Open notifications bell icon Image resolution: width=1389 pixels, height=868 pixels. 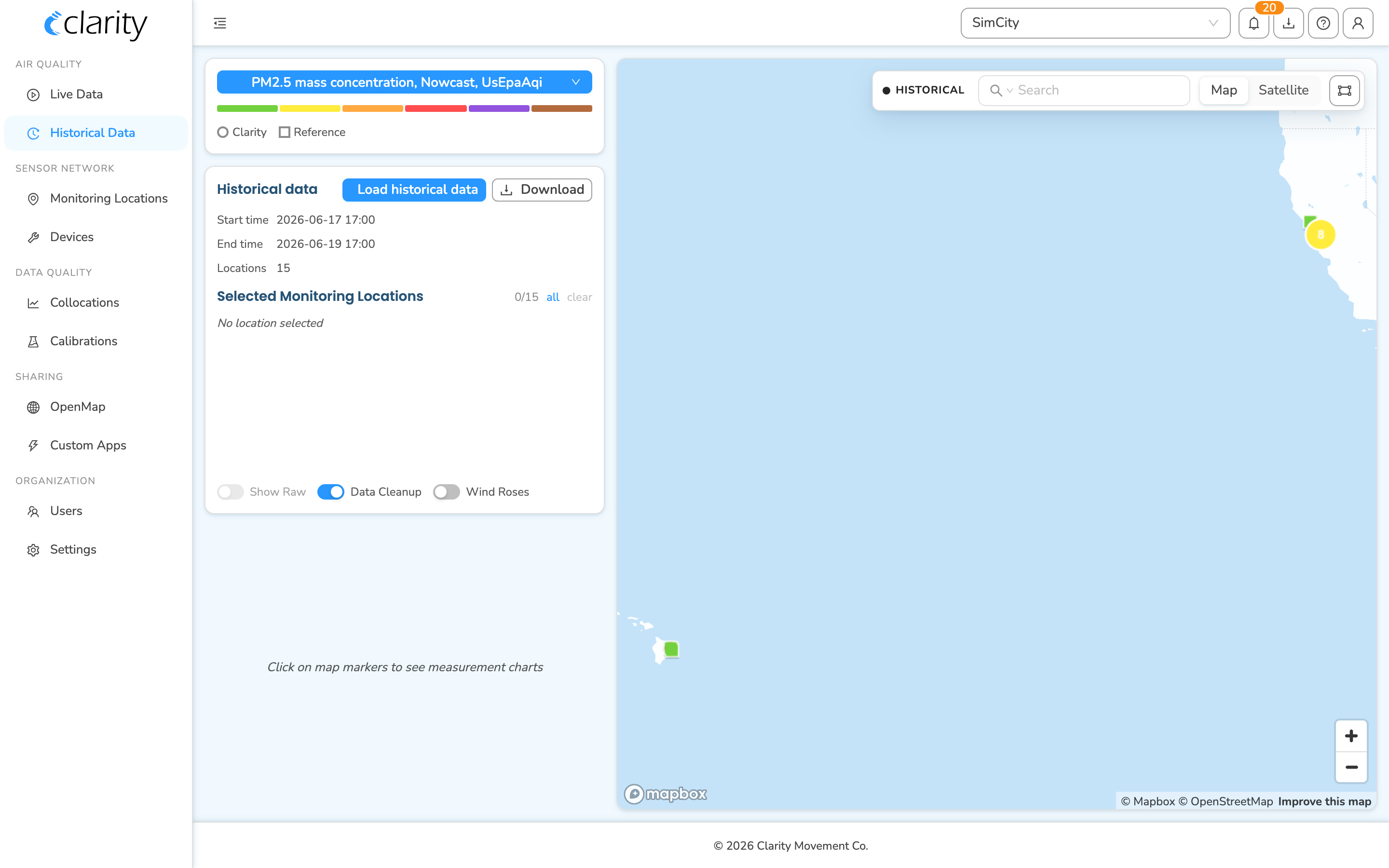[1253, 23]
